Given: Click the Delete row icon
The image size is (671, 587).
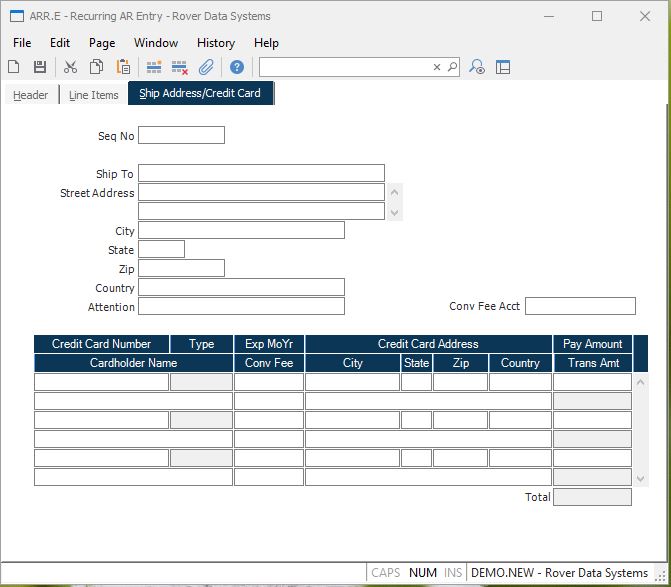Looking at the screenshot, I should pyautogui.click(x=180, y=67).
